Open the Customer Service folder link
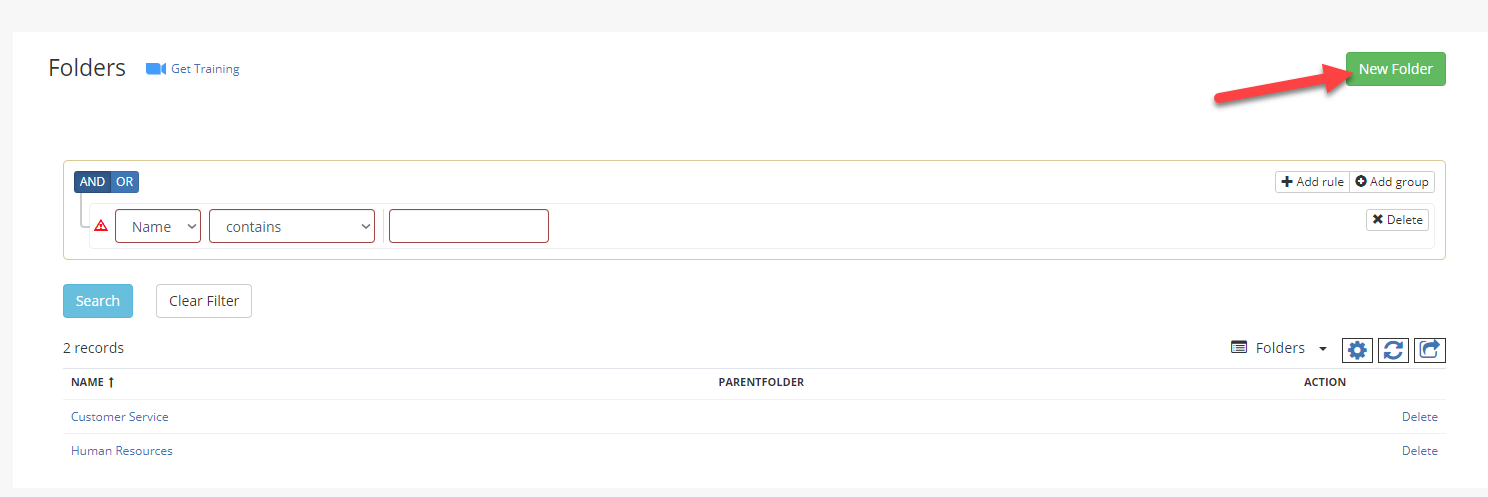 tap(120, 417)
